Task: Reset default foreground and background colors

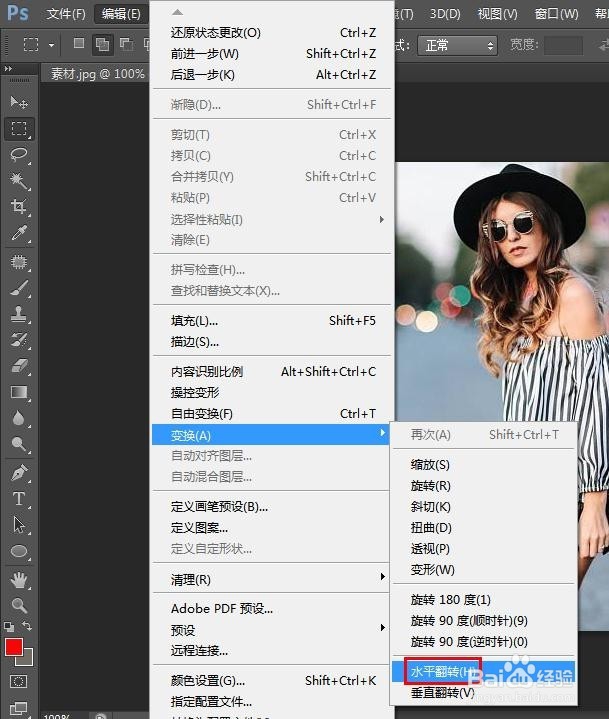Action: pos(9,626)
